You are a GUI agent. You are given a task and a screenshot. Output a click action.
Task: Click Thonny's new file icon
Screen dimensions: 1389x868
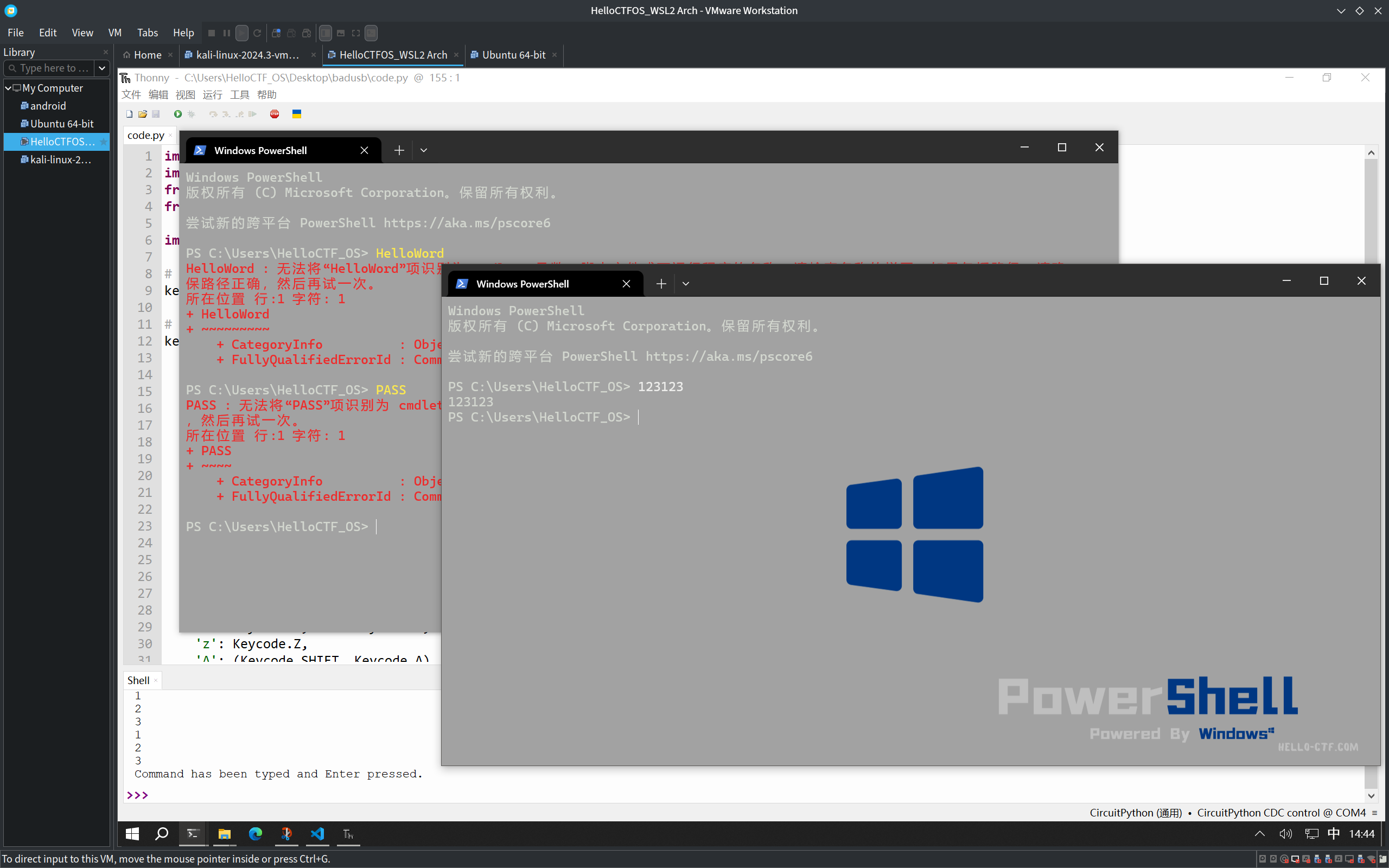tap(130, 114)
